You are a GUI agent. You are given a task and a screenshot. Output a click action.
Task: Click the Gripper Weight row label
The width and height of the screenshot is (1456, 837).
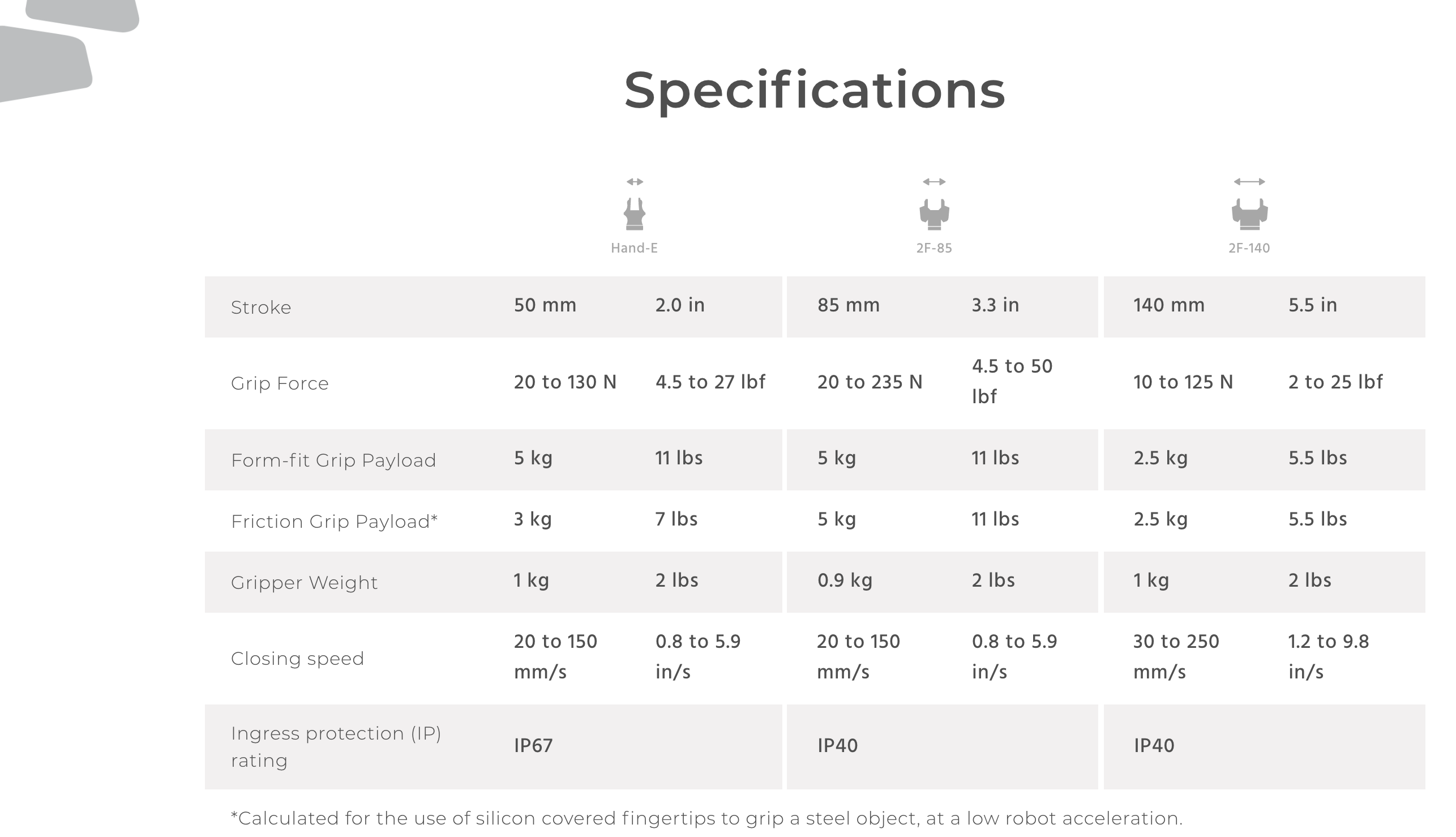(304, 583)
